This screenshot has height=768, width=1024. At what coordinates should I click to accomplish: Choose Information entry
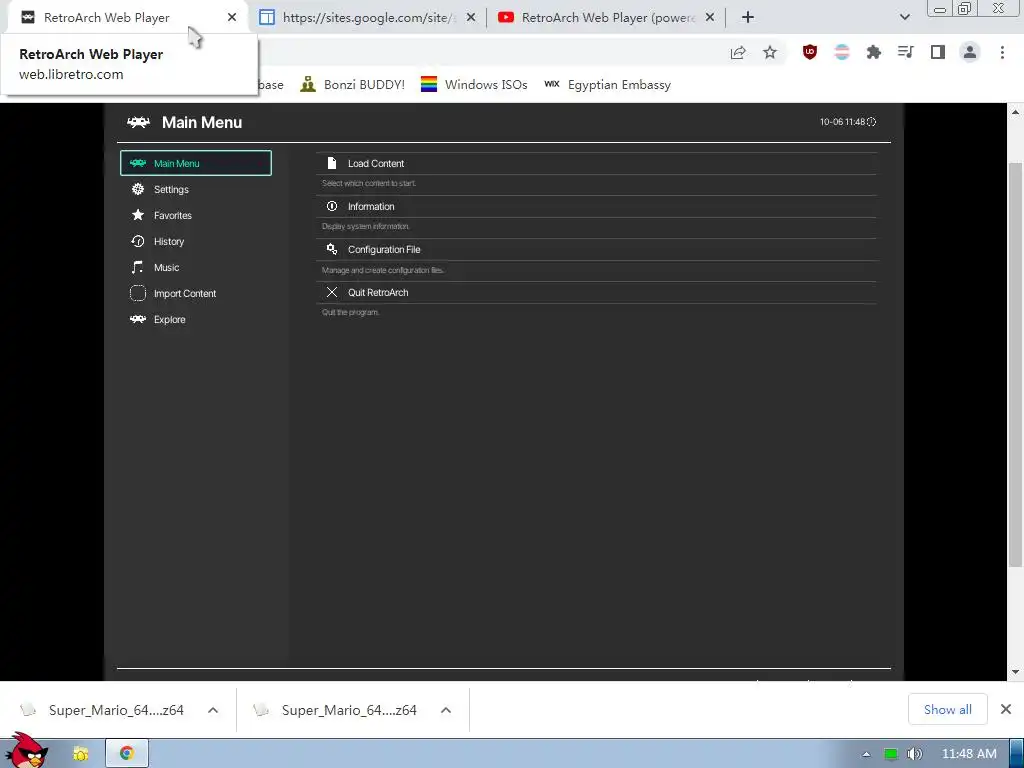pyautogui.click(x=596, y=206)
